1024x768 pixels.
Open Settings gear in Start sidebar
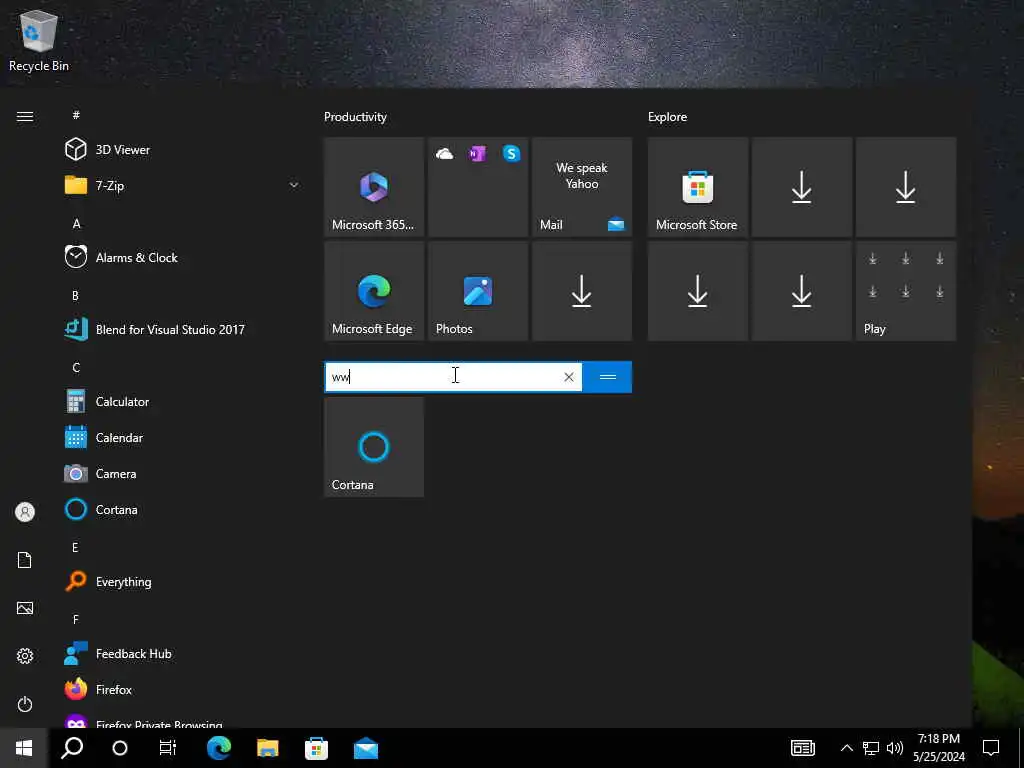[x=25, y=656]
